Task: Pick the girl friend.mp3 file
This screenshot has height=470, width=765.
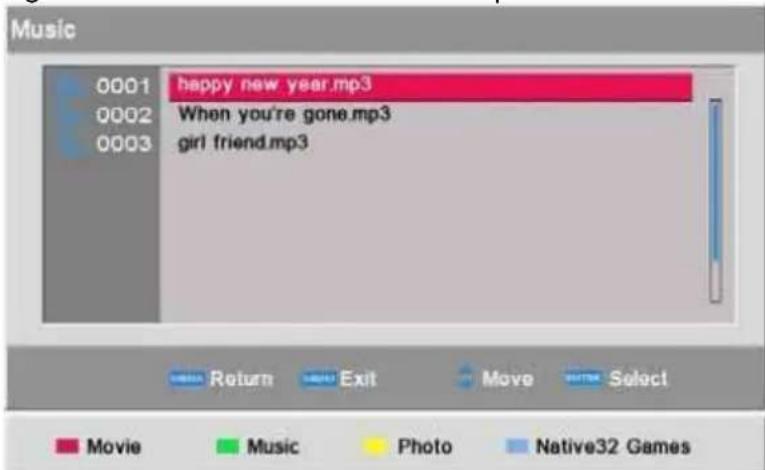Action: 243,143
